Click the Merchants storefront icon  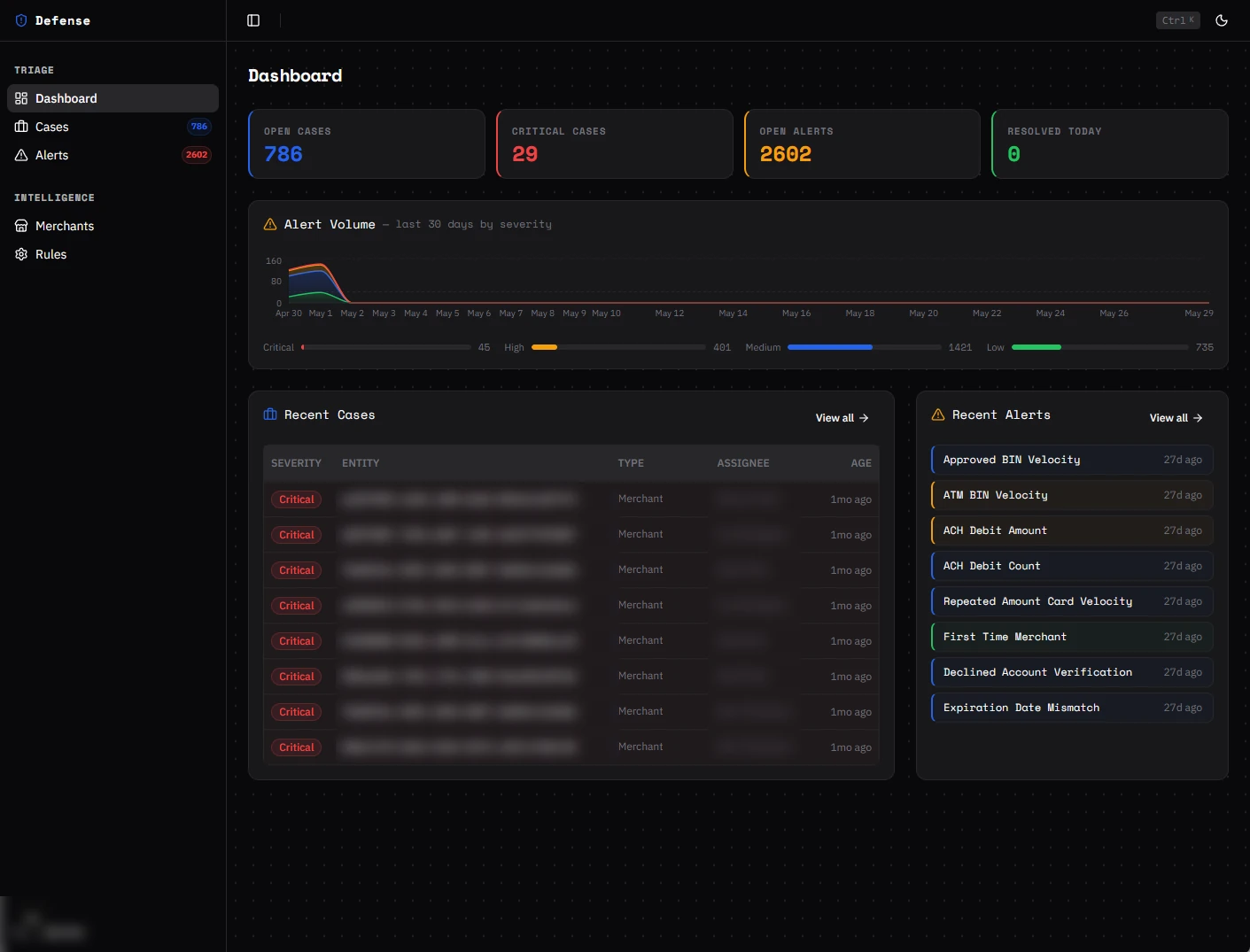(21, 226)
